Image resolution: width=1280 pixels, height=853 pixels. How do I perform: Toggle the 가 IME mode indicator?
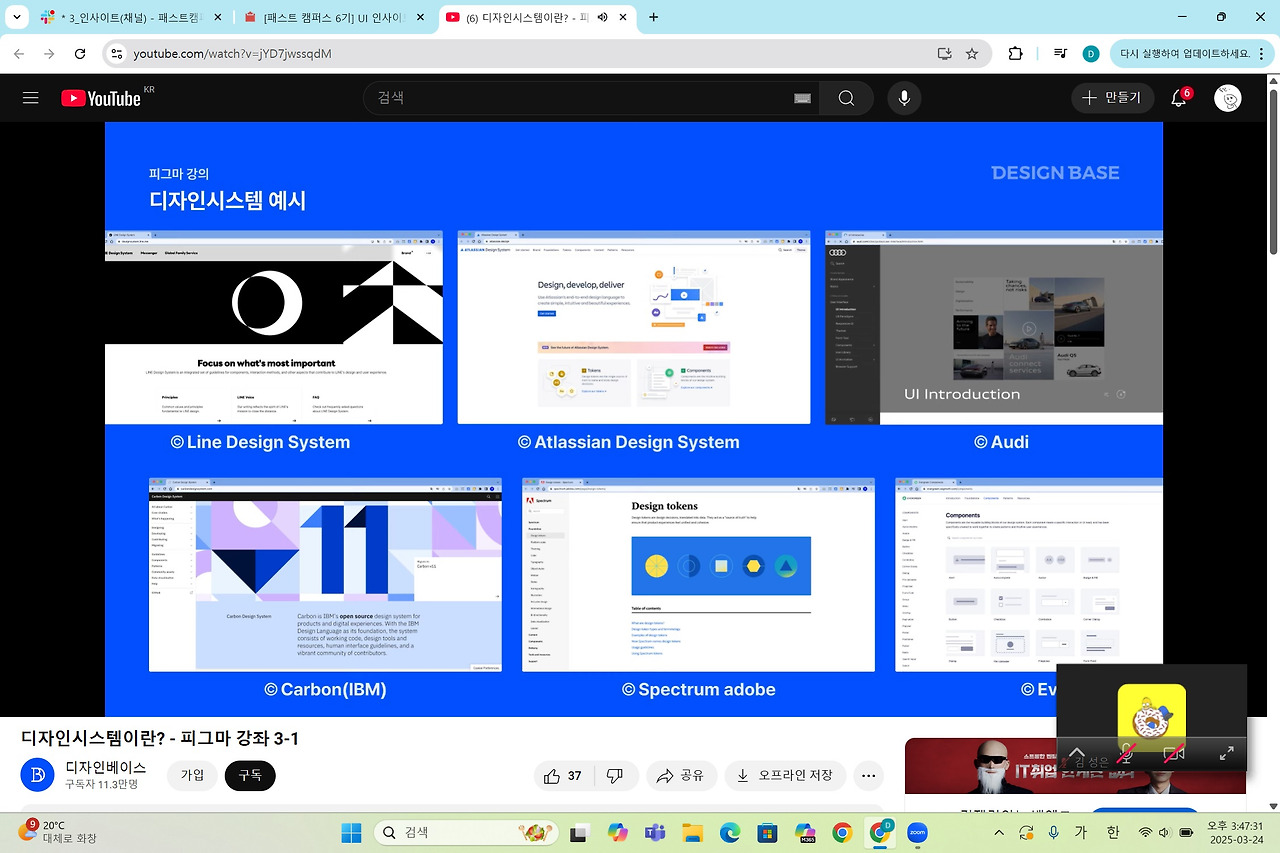(x=1081, y=832)
